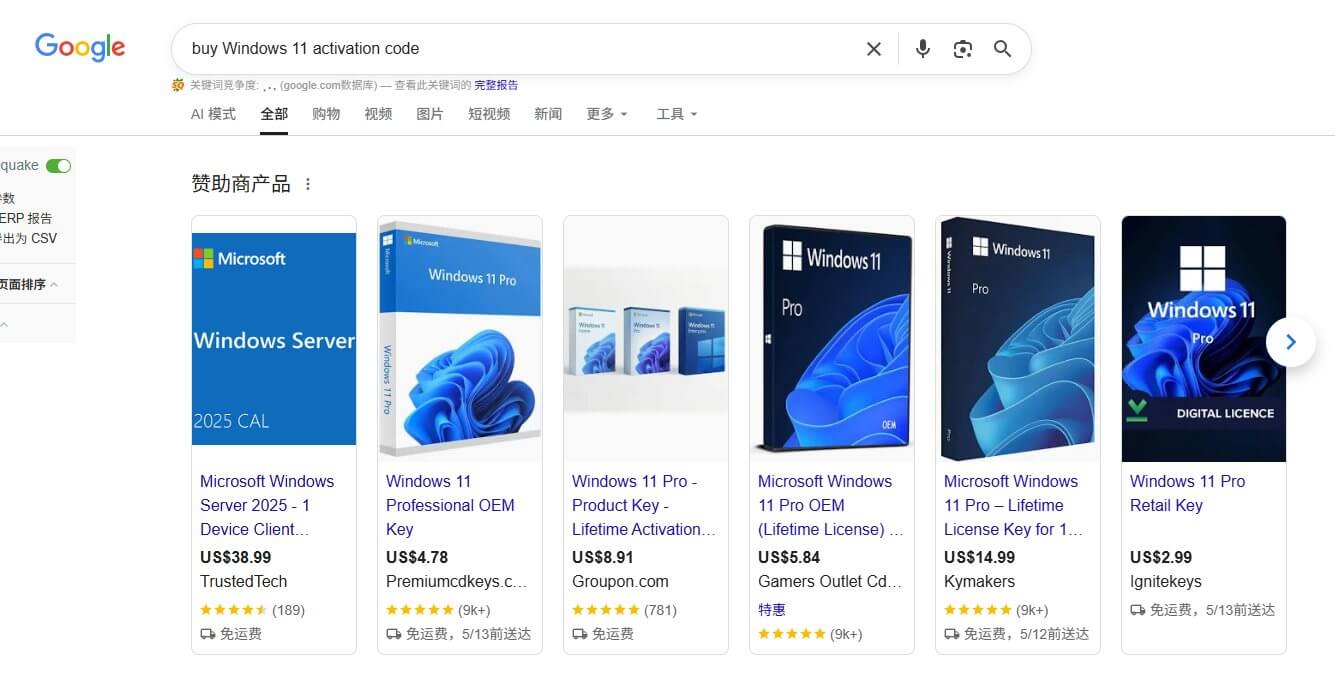Open Groupon Windows 11 Pro Product Key link
Image resolution: width=1335 pixels, height=680 pixels.
(x=643, y=505)
